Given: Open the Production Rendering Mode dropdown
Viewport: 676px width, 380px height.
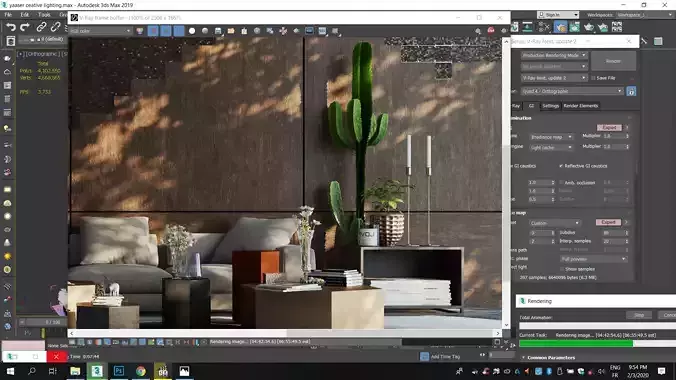Looking at the screenshot, I should click(554, 55).
